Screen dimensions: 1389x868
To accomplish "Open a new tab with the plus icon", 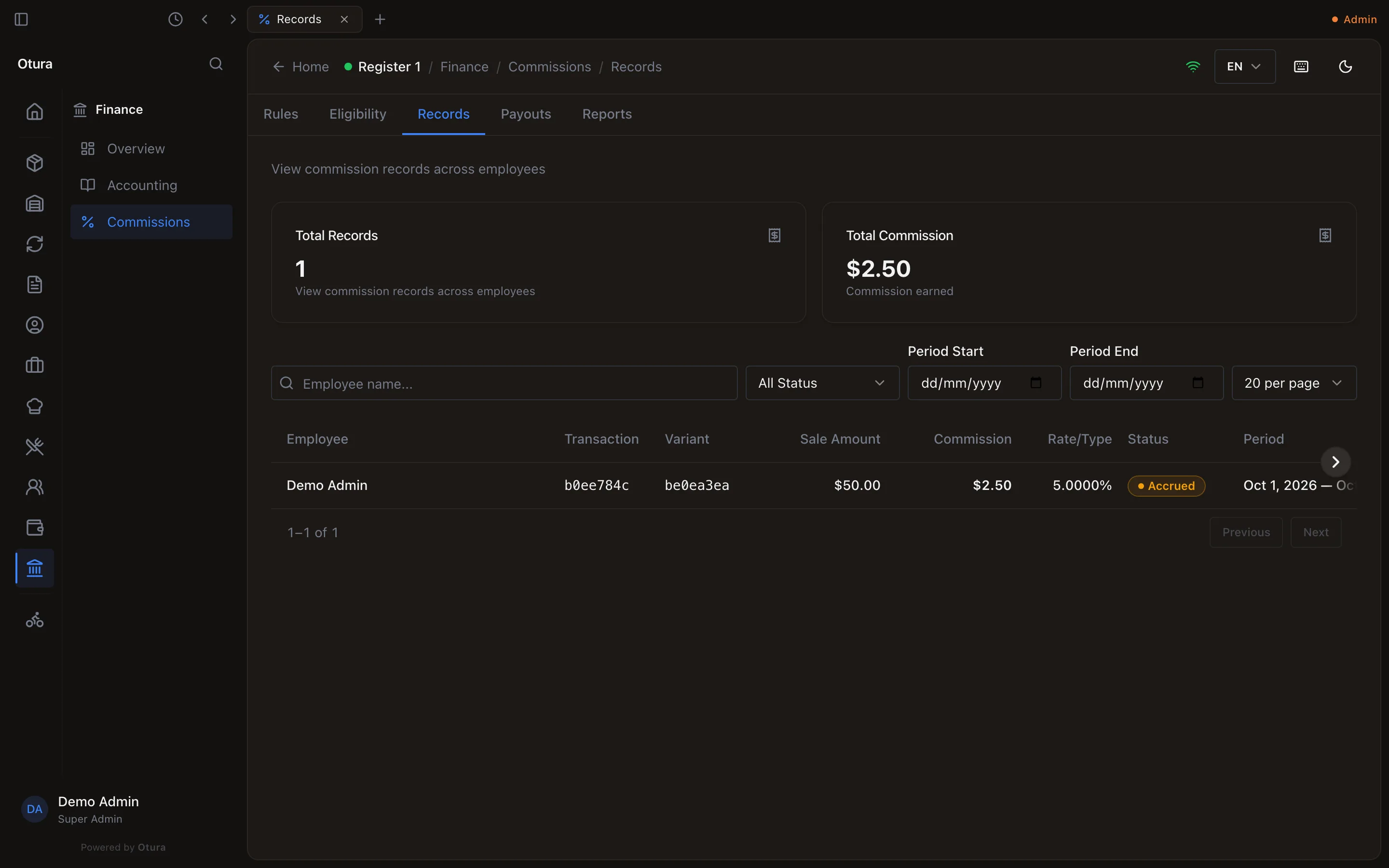I will click(x=380, y=19).
